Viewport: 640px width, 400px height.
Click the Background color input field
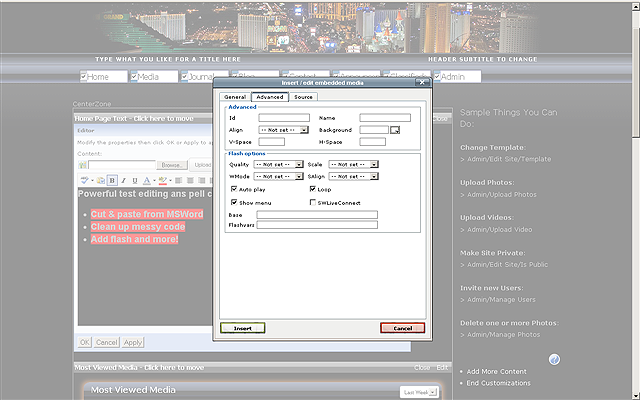373,130
